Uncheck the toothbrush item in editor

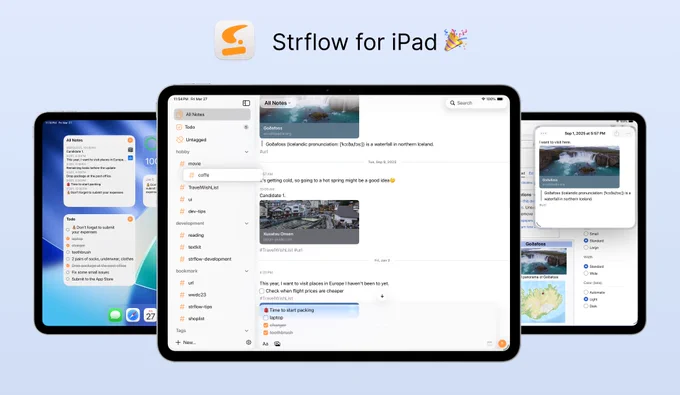click(266, 333)
